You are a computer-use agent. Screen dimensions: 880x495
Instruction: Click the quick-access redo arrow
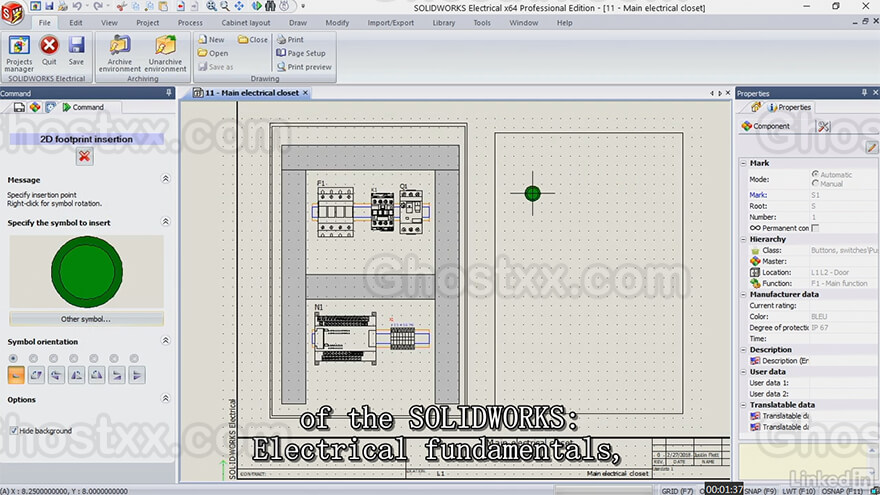tap(98, 6)
